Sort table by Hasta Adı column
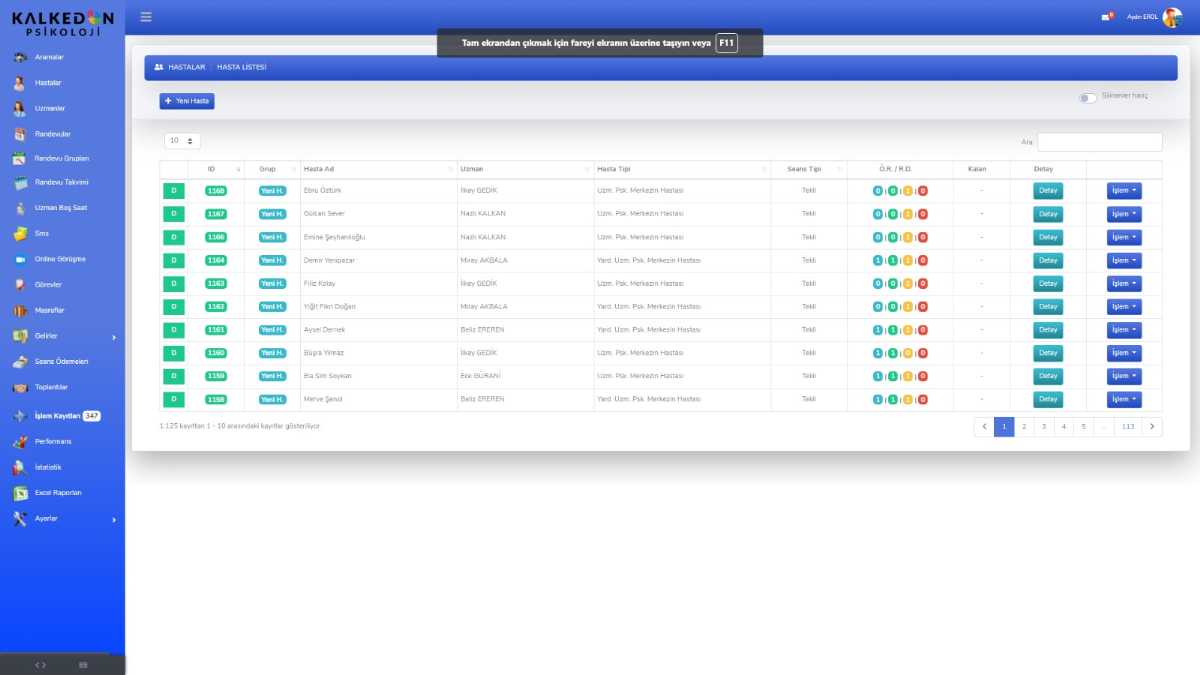 click(377, 169)
